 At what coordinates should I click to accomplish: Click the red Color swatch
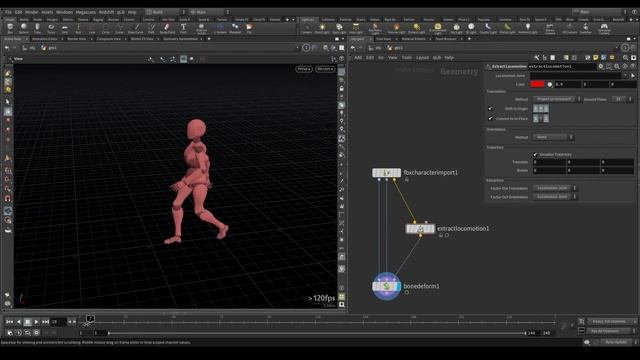(537, 84)
